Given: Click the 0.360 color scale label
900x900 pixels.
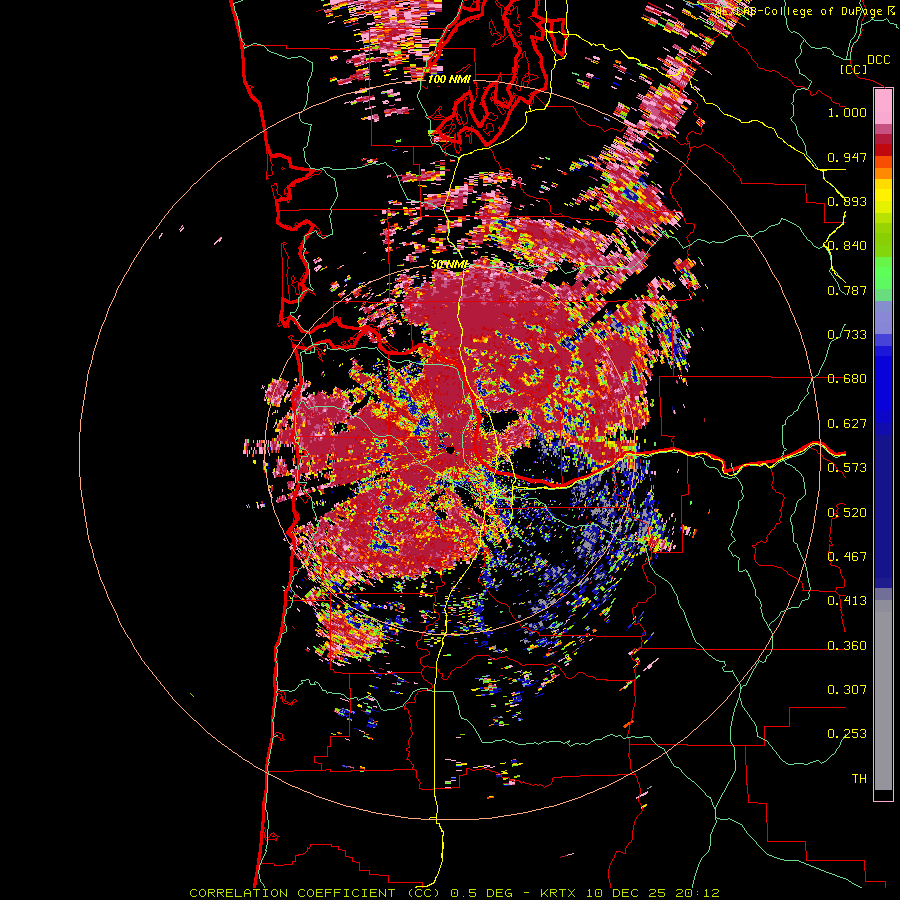Looking at the screenshot, I should 847,646.
